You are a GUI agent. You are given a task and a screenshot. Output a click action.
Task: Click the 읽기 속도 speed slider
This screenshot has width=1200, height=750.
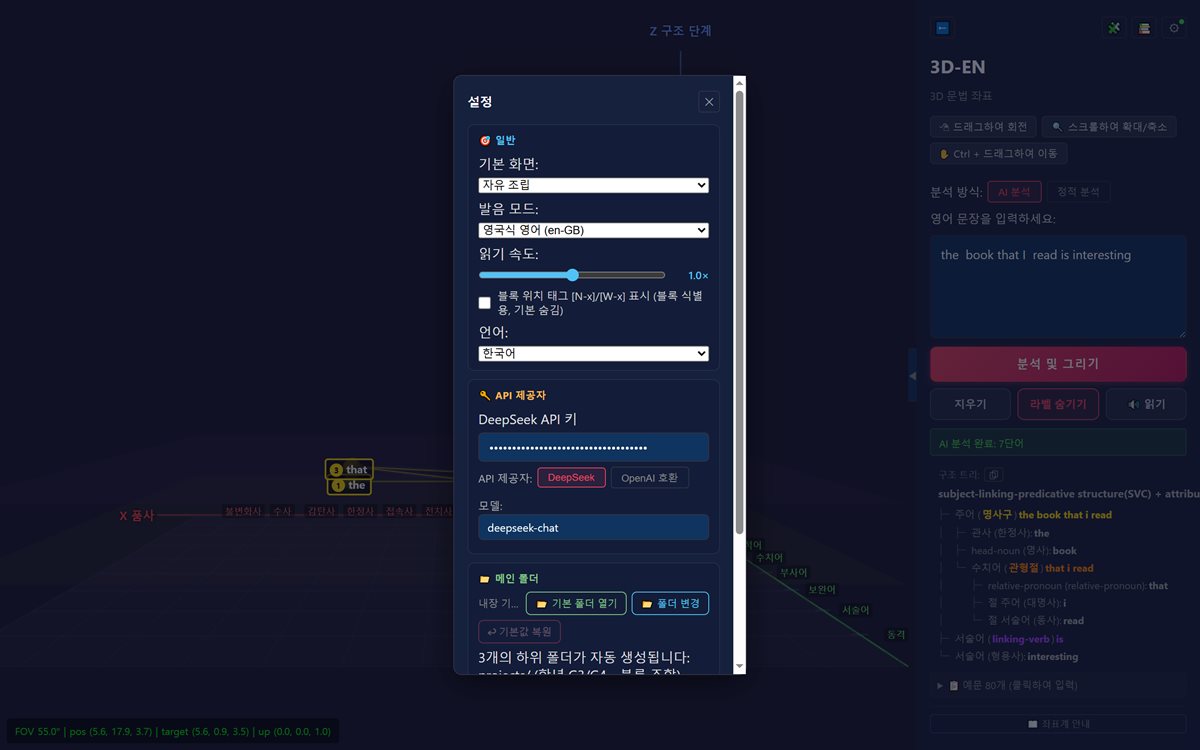tap(572, 275)
